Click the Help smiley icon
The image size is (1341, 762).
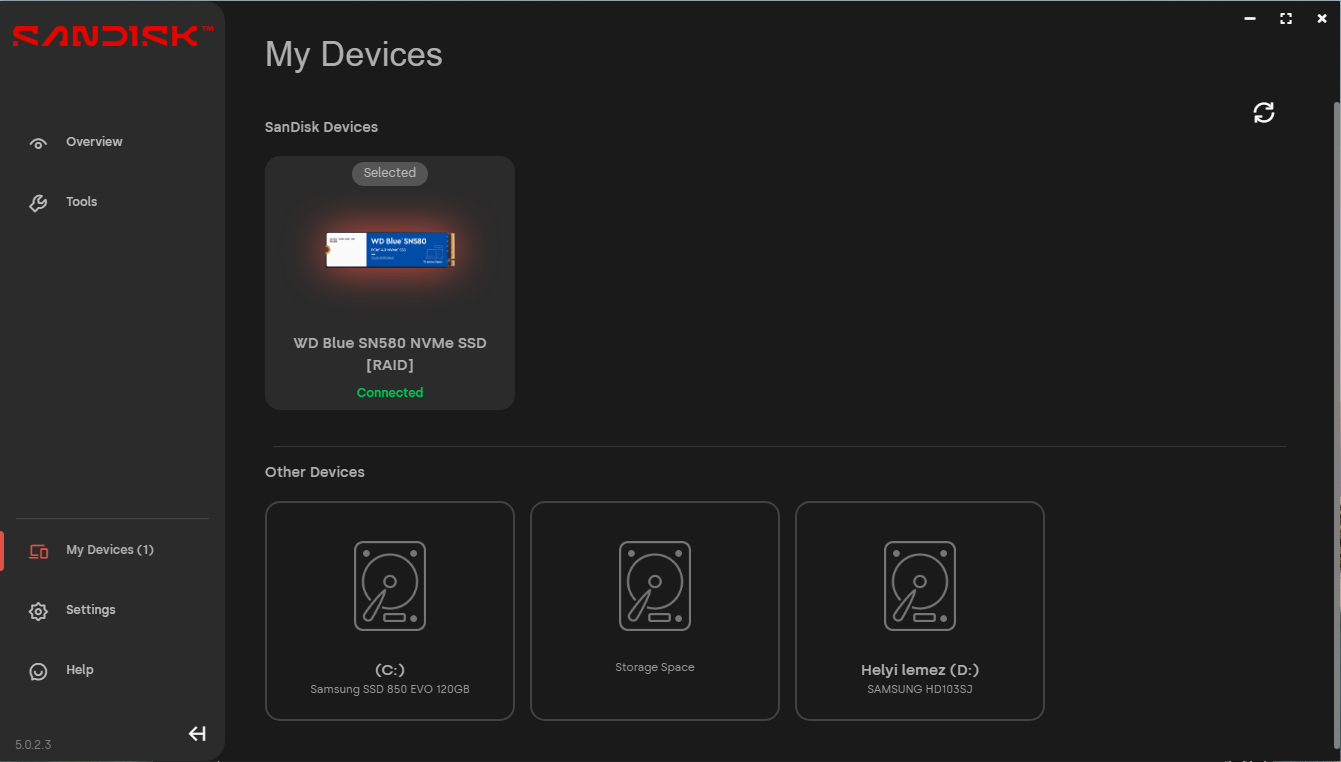click(38, 671)
